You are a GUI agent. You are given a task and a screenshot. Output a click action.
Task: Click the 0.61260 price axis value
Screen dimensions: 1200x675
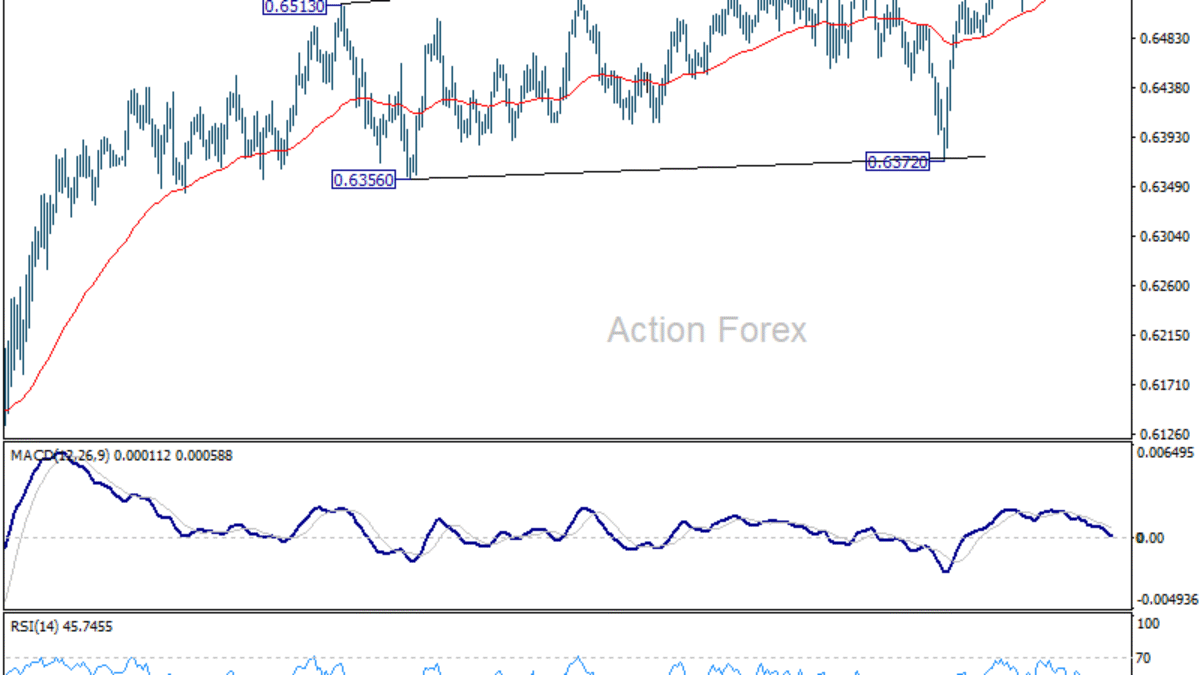[1165, 434]
